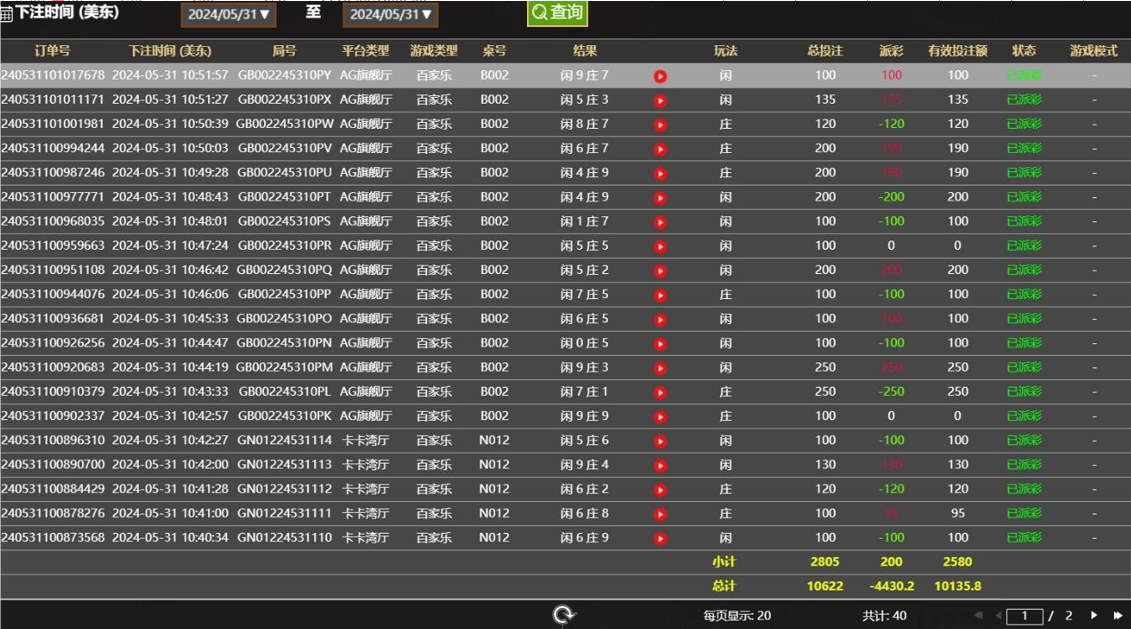Viewport: 1131px width, 629px height.
Task: Open the end date dropdown after 至
Action: coord(389,14)
